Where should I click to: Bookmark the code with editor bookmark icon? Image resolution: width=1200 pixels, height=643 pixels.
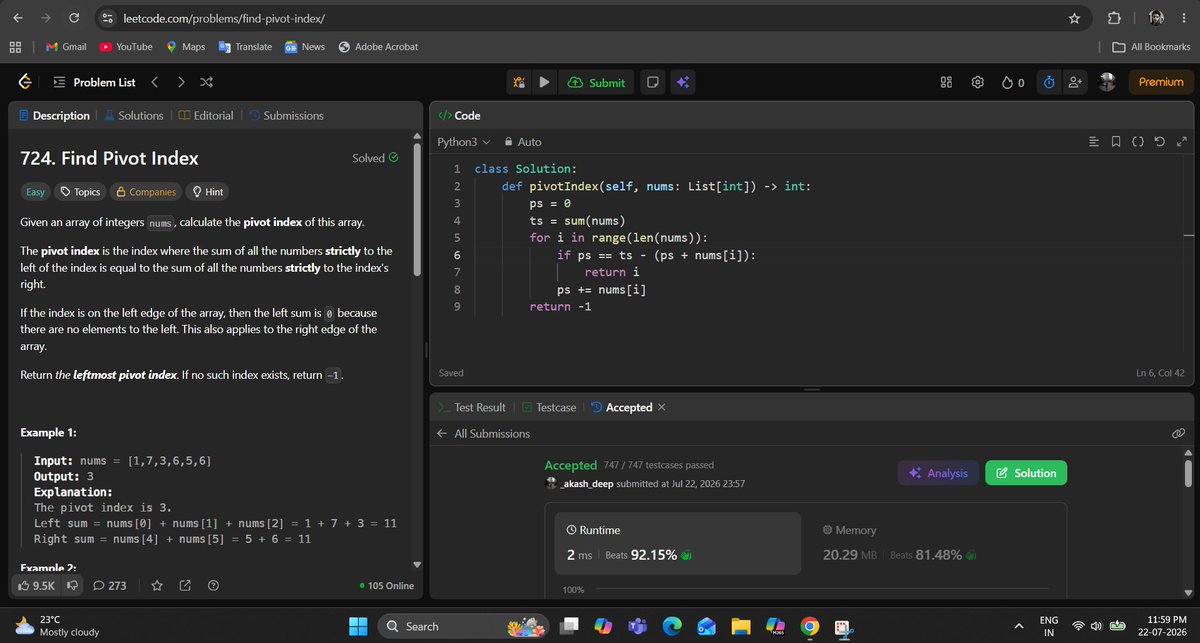[x=1117, y=143]
